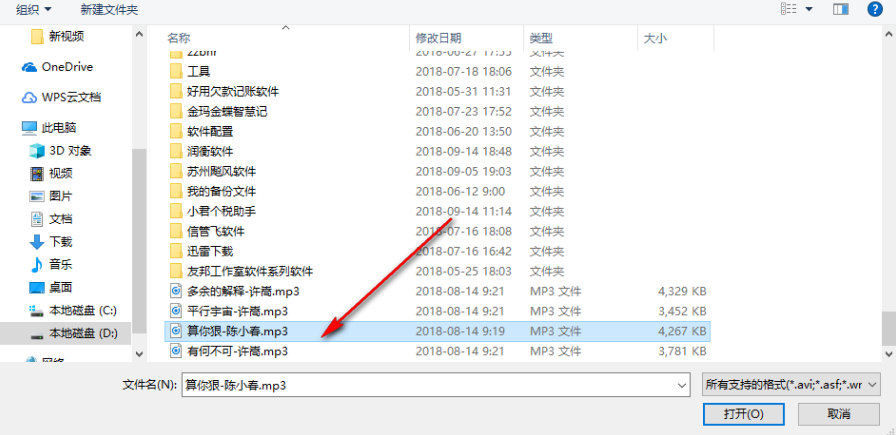Viewport: 896px width, 435px height.
Task: Sort by 名称 column header
Action: (178, 38)
